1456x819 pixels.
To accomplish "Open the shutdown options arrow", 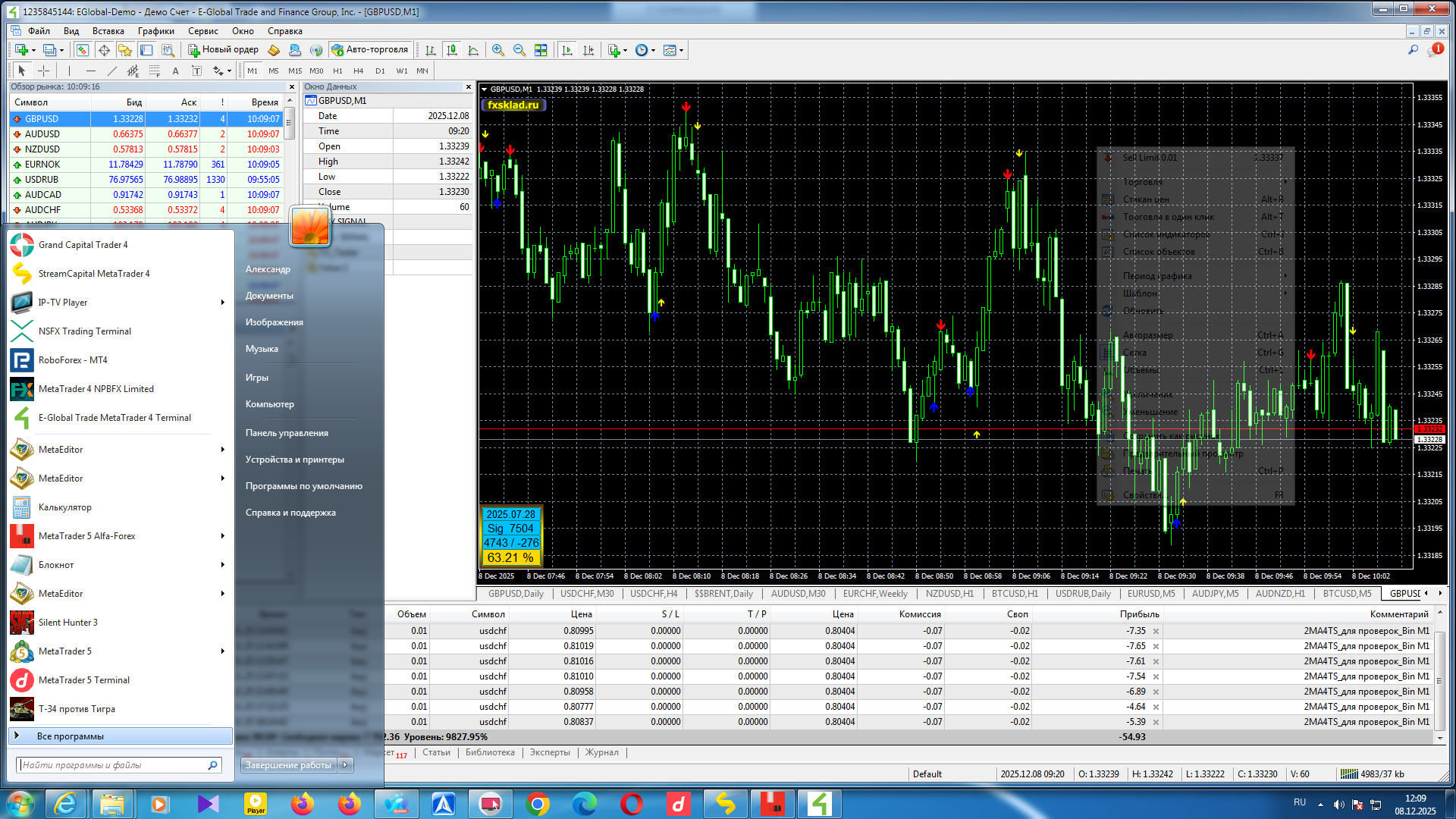I will (x=346, y=765).
